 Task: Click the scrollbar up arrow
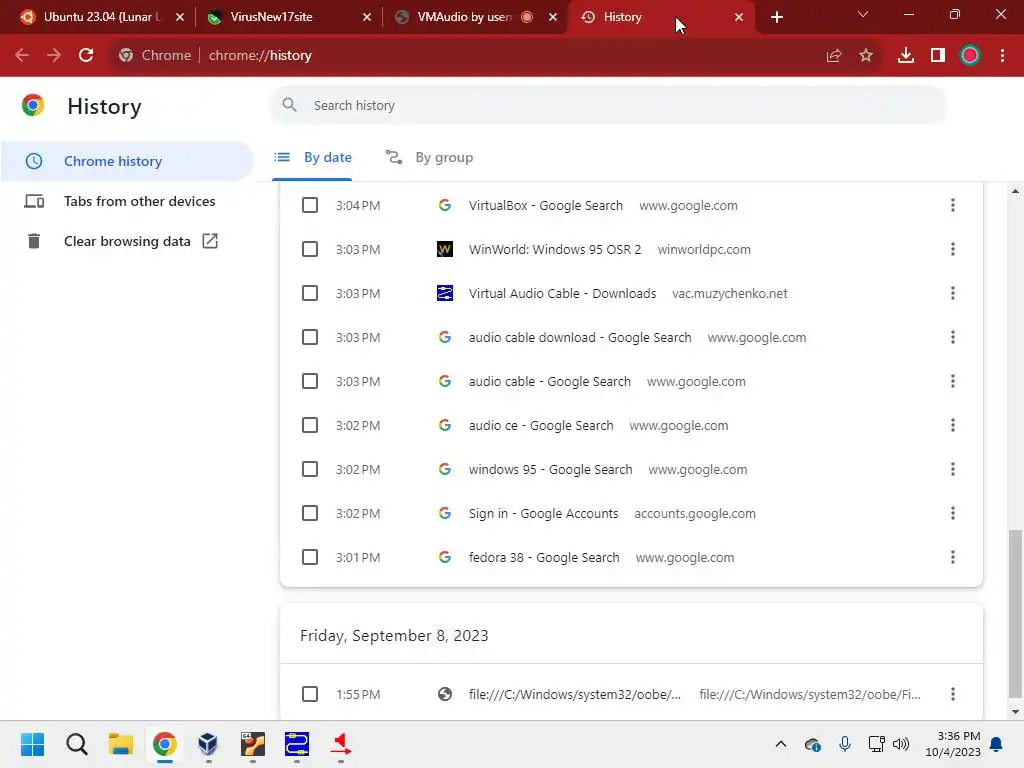(1015, 191)
